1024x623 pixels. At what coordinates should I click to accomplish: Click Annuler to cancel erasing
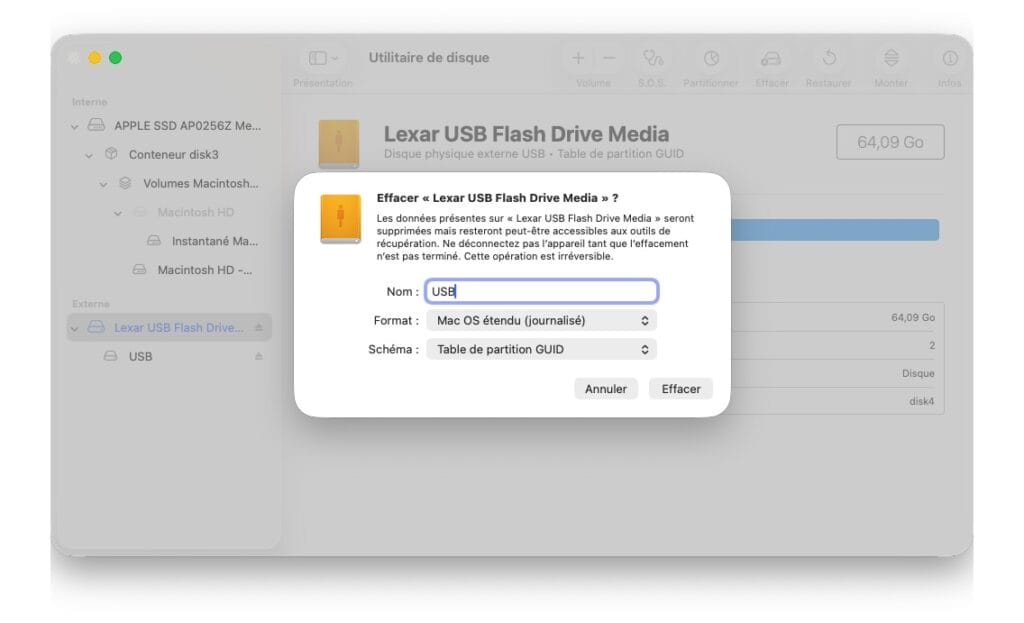click(605, 389)
